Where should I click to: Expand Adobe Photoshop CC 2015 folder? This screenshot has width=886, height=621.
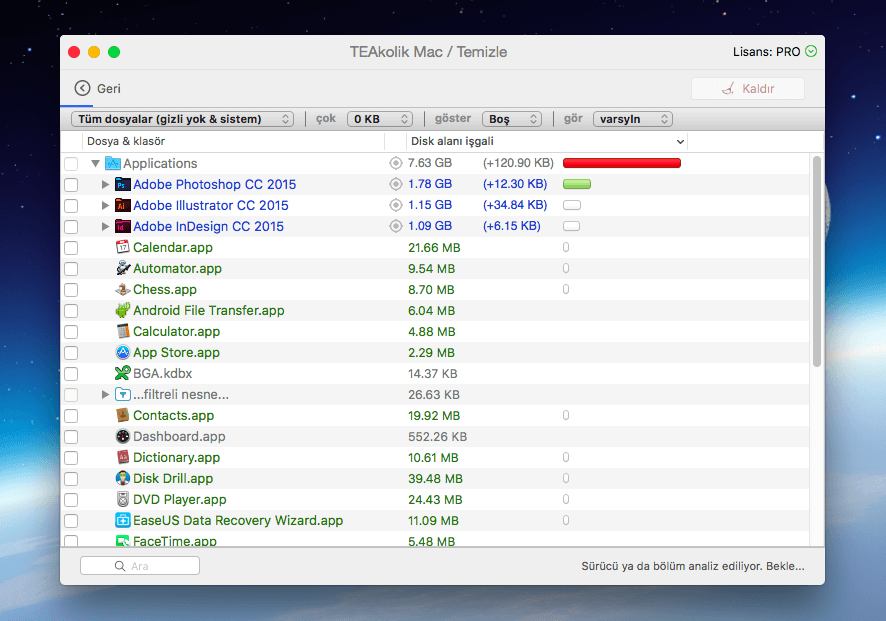pos(105,184)
